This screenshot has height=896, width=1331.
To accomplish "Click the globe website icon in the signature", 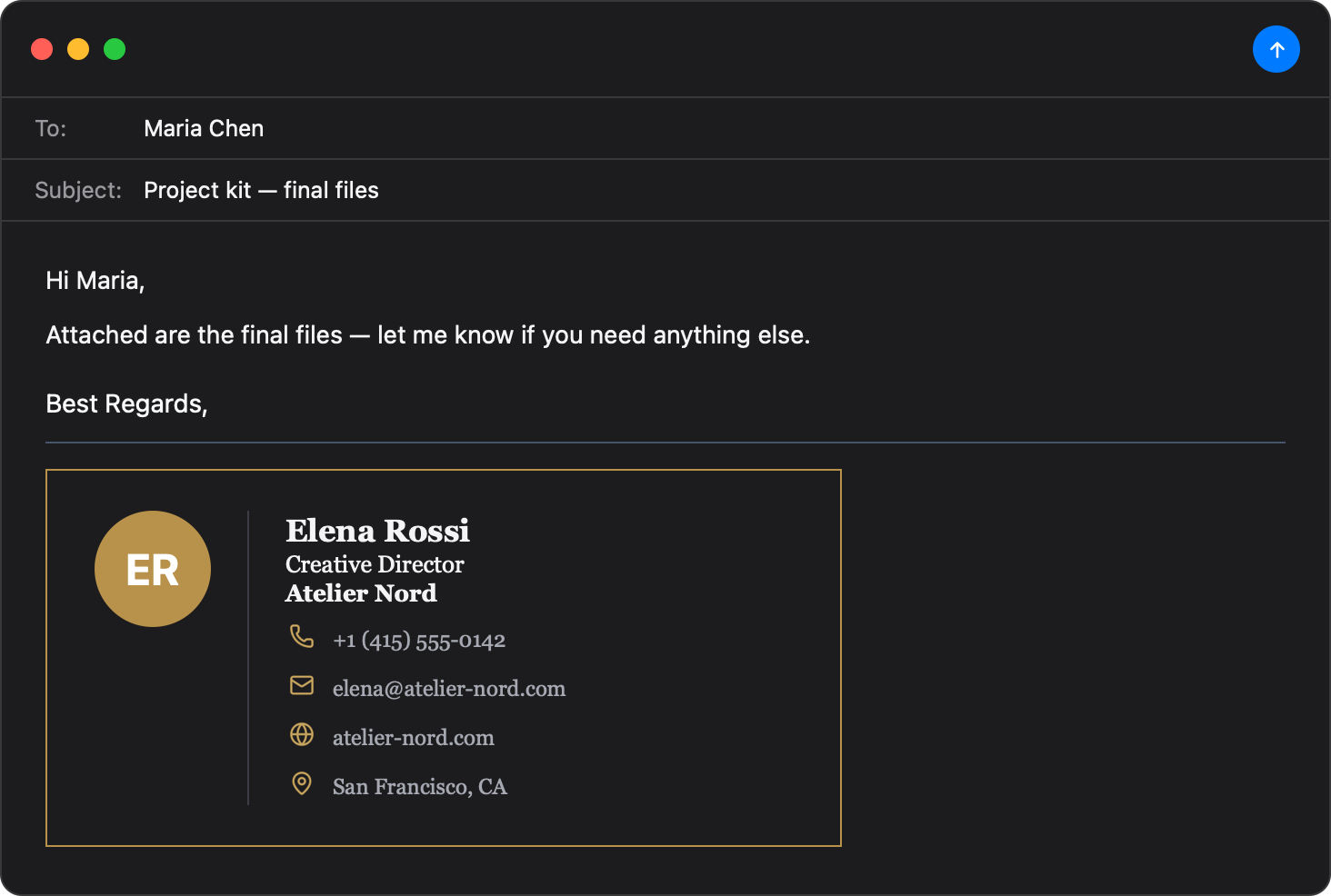I will tap(302, 734).
